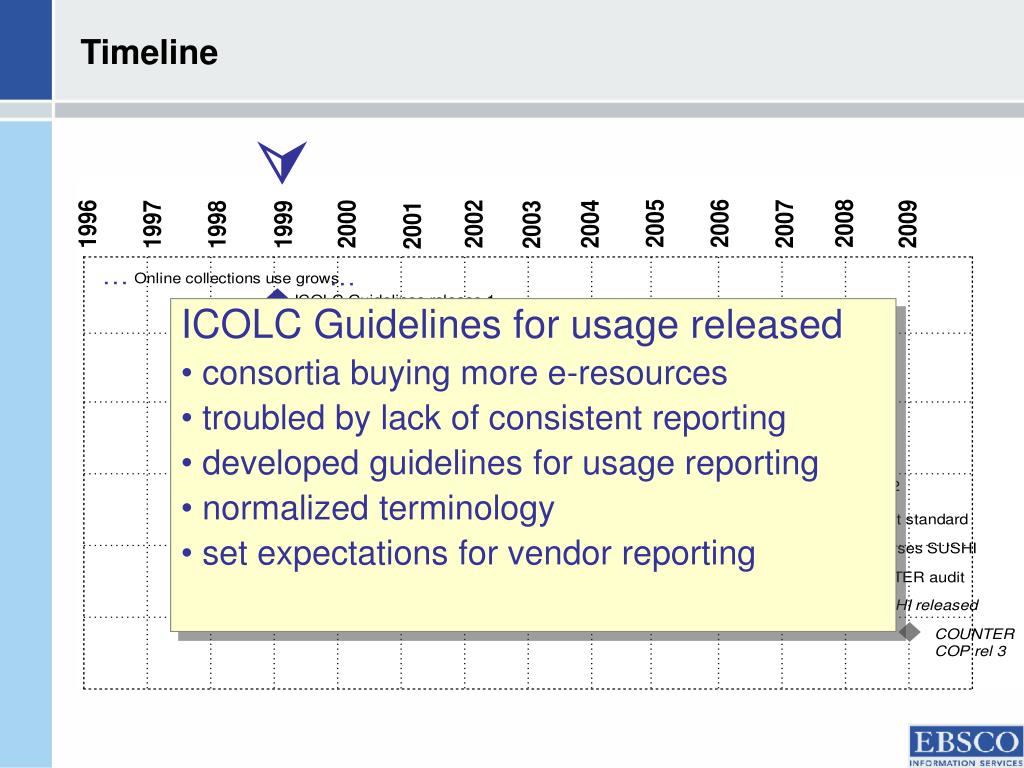The height and width of the screenshot is (768, 1024).
Task: Click the gray diamond marker for COUNTER COP rel 3
Action: pos(909,632)
